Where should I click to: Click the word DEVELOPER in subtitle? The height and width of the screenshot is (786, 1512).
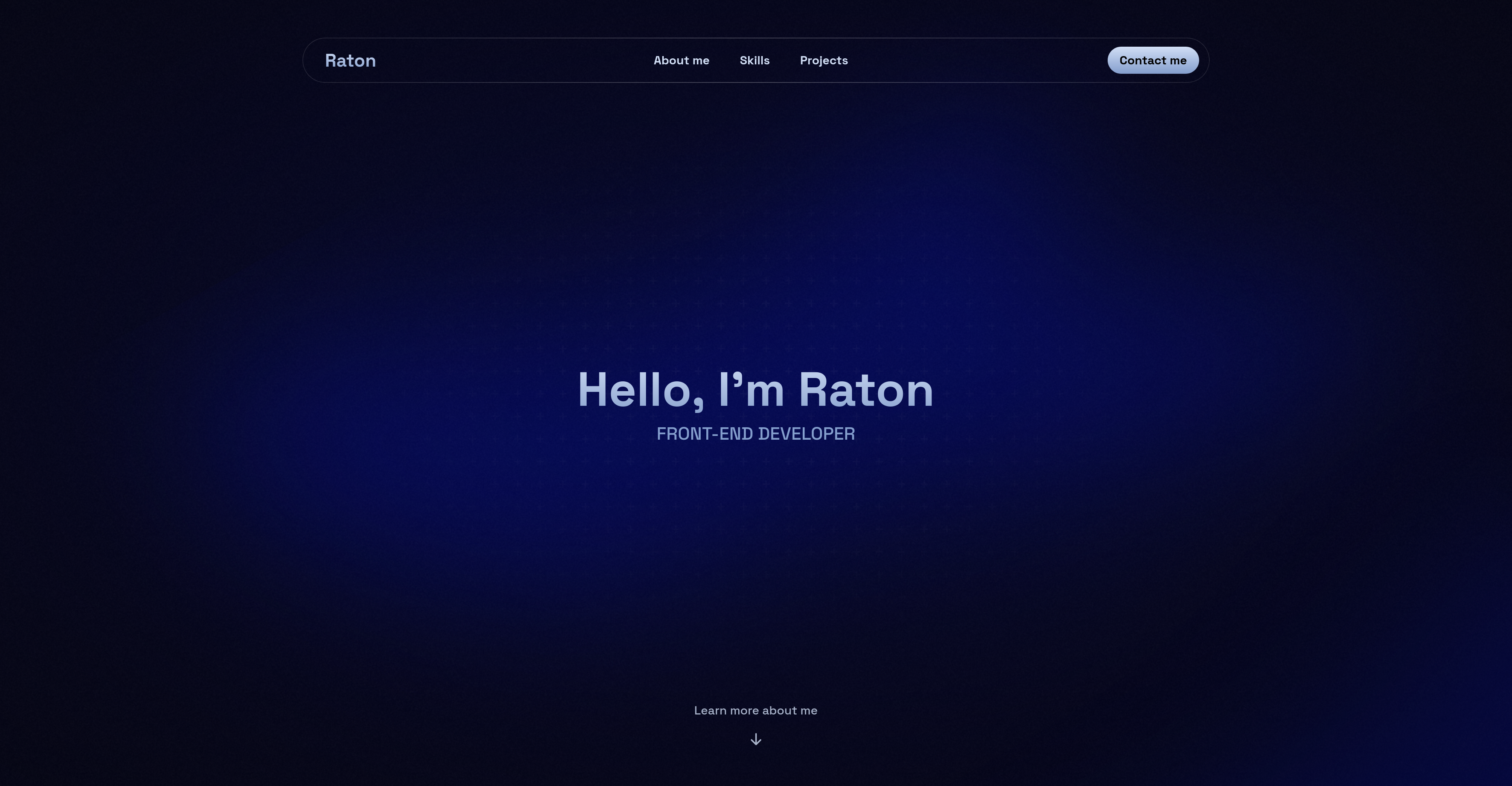point(806,434)
